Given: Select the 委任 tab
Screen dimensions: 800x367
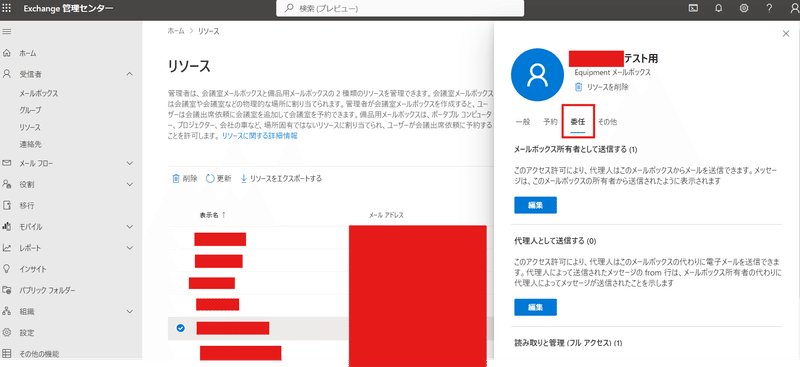Looking at the screenshot, I should click(578, 122).
